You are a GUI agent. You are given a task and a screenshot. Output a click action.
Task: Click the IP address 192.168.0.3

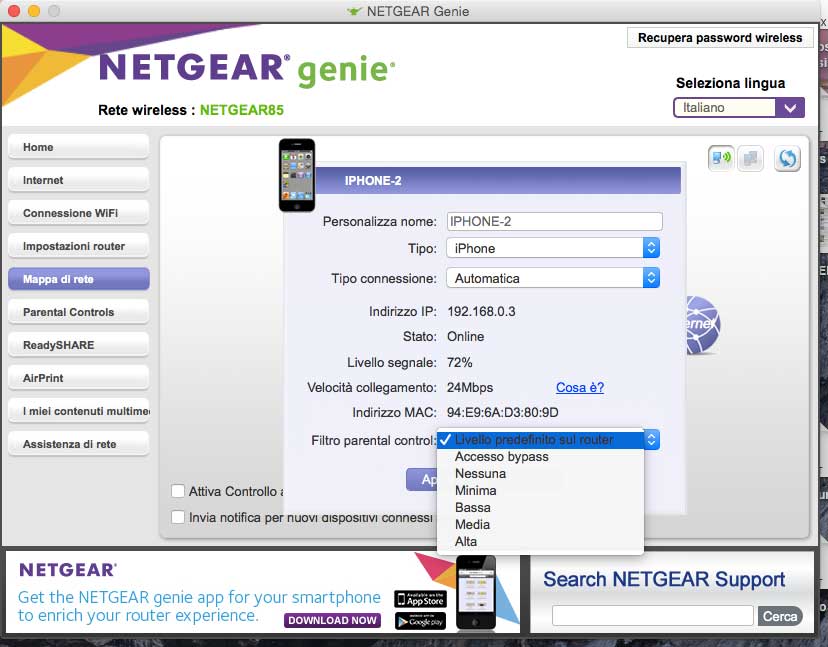[x=481, y=311]
